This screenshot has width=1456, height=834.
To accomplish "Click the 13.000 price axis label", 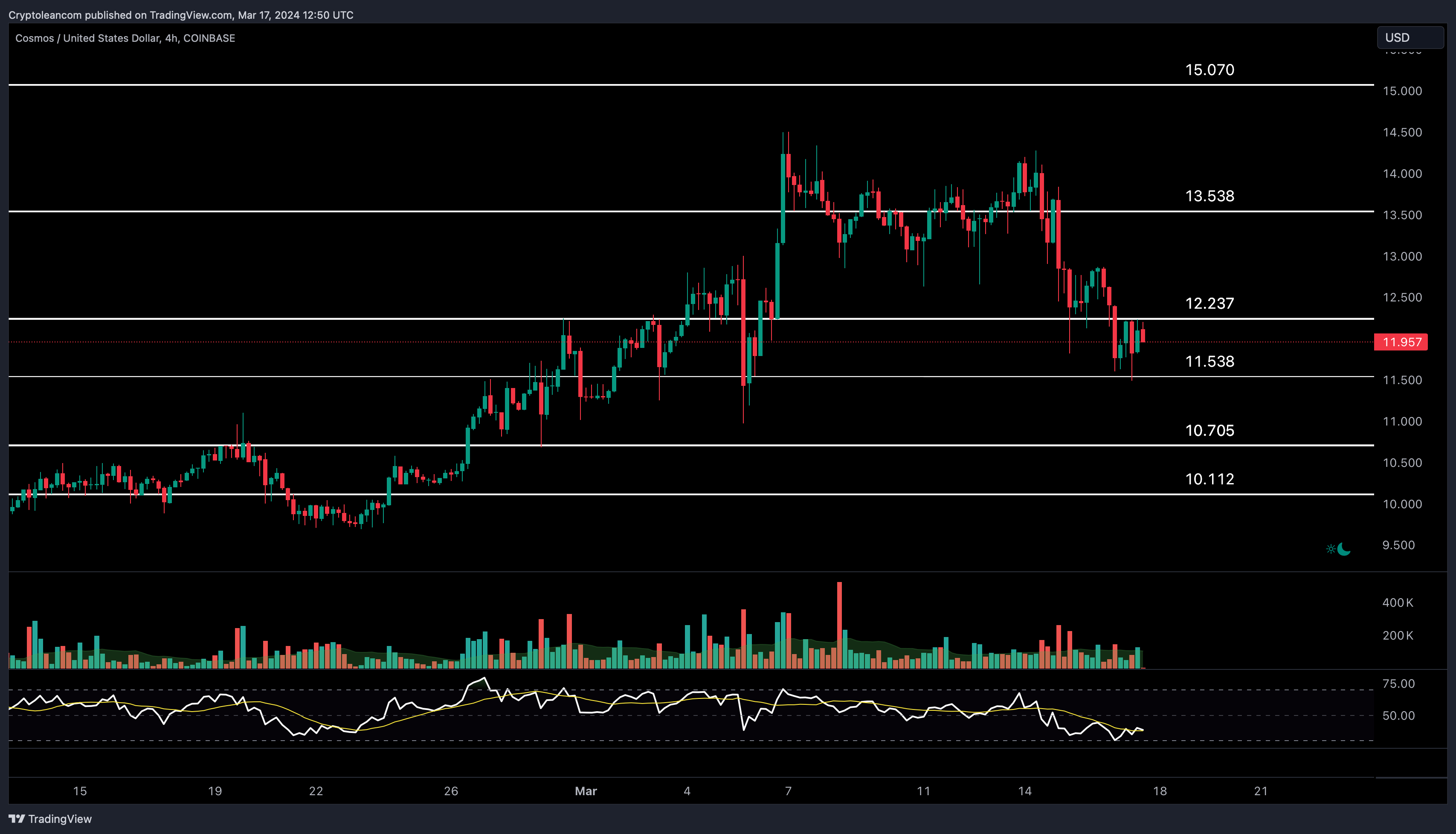I will (1402, 256).
